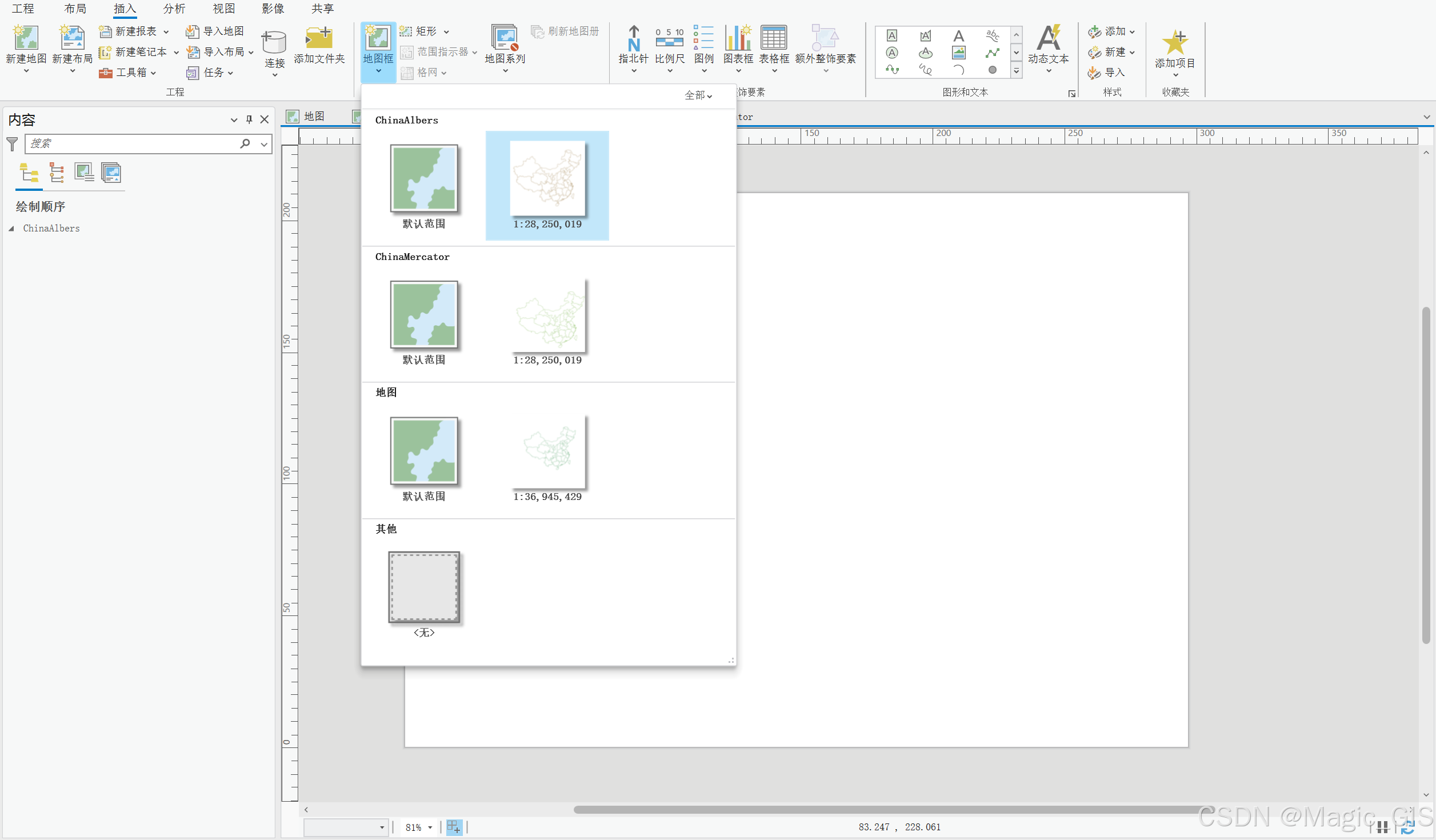This screenshot has width=1436, height=840.
Task: Open the 全部 filter dropdown in gallery
Action: tap(698, 95)
